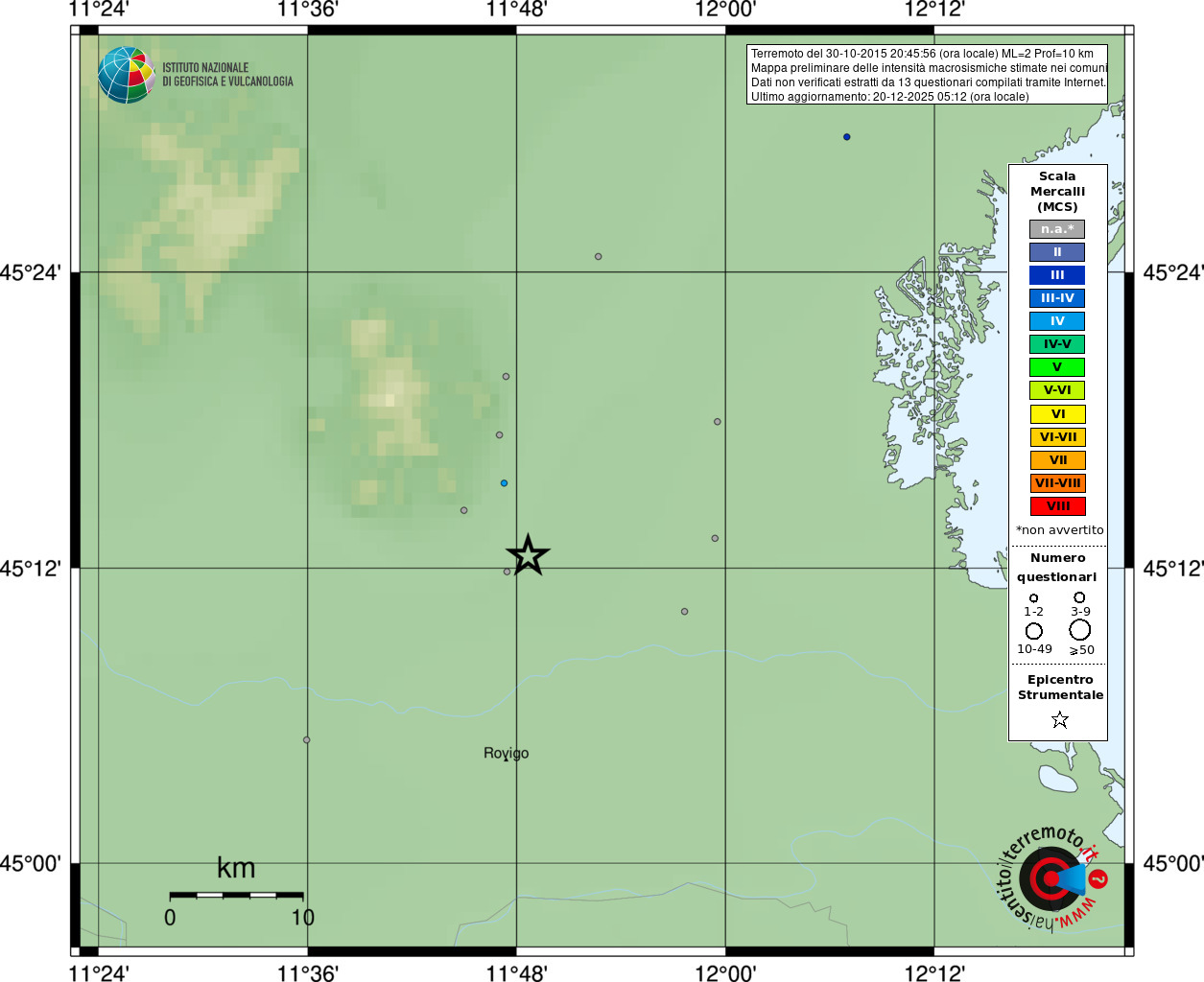1204x982 pixels.
Task: Click the INGV globe logo
Action: 126,75
